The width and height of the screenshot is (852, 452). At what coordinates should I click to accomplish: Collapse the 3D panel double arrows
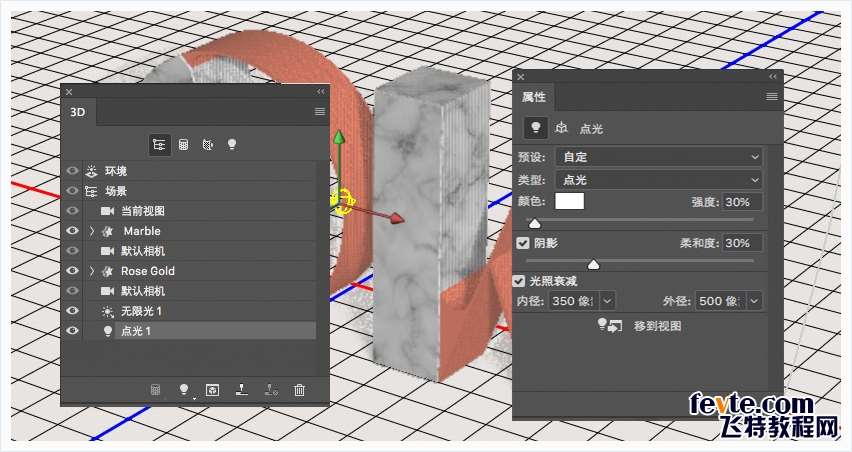(321, 92)
